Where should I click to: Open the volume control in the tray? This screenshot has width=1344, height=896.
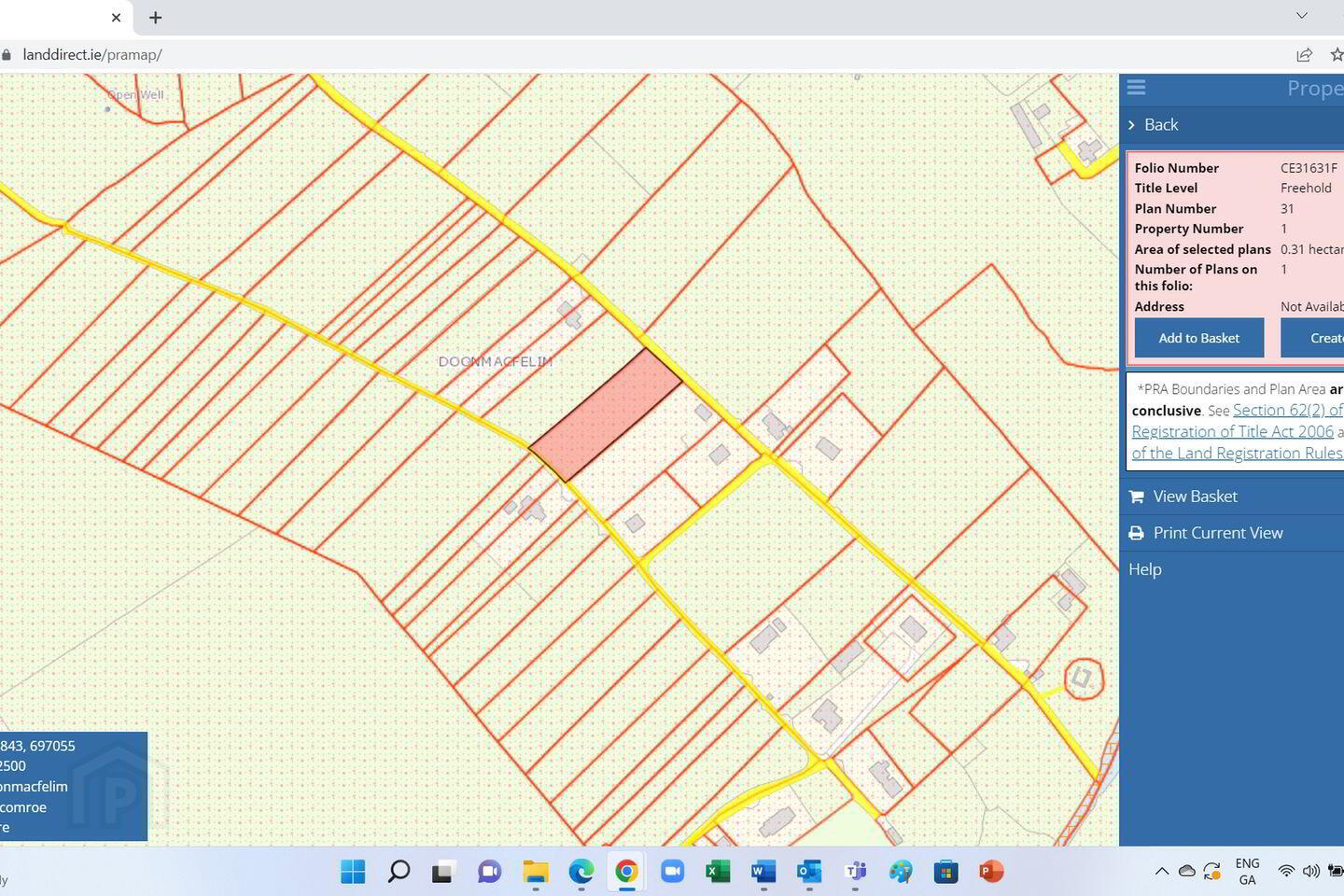(x=1311, y=872)
